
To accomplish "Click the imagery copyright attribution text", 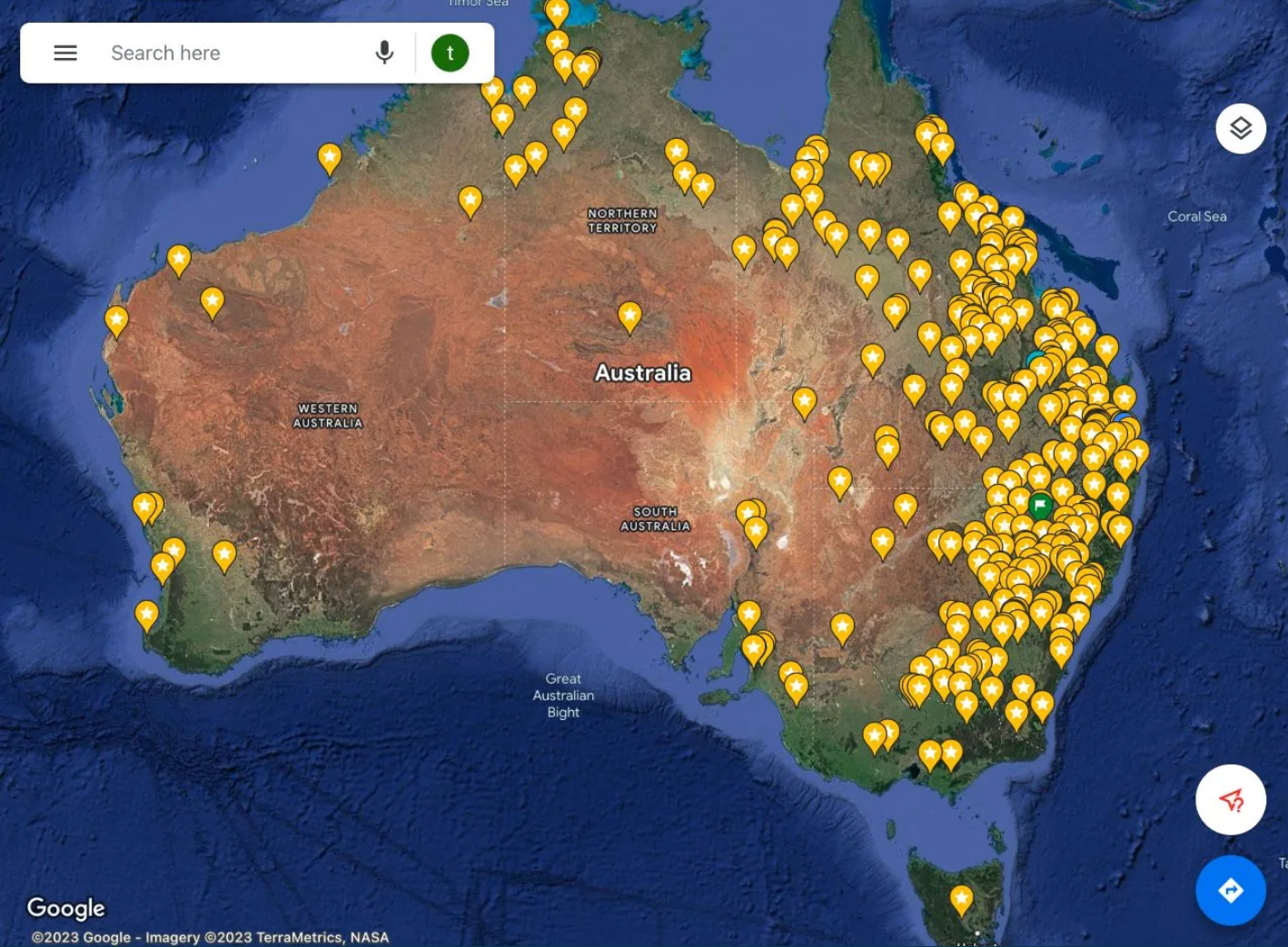I will point(210,937).
